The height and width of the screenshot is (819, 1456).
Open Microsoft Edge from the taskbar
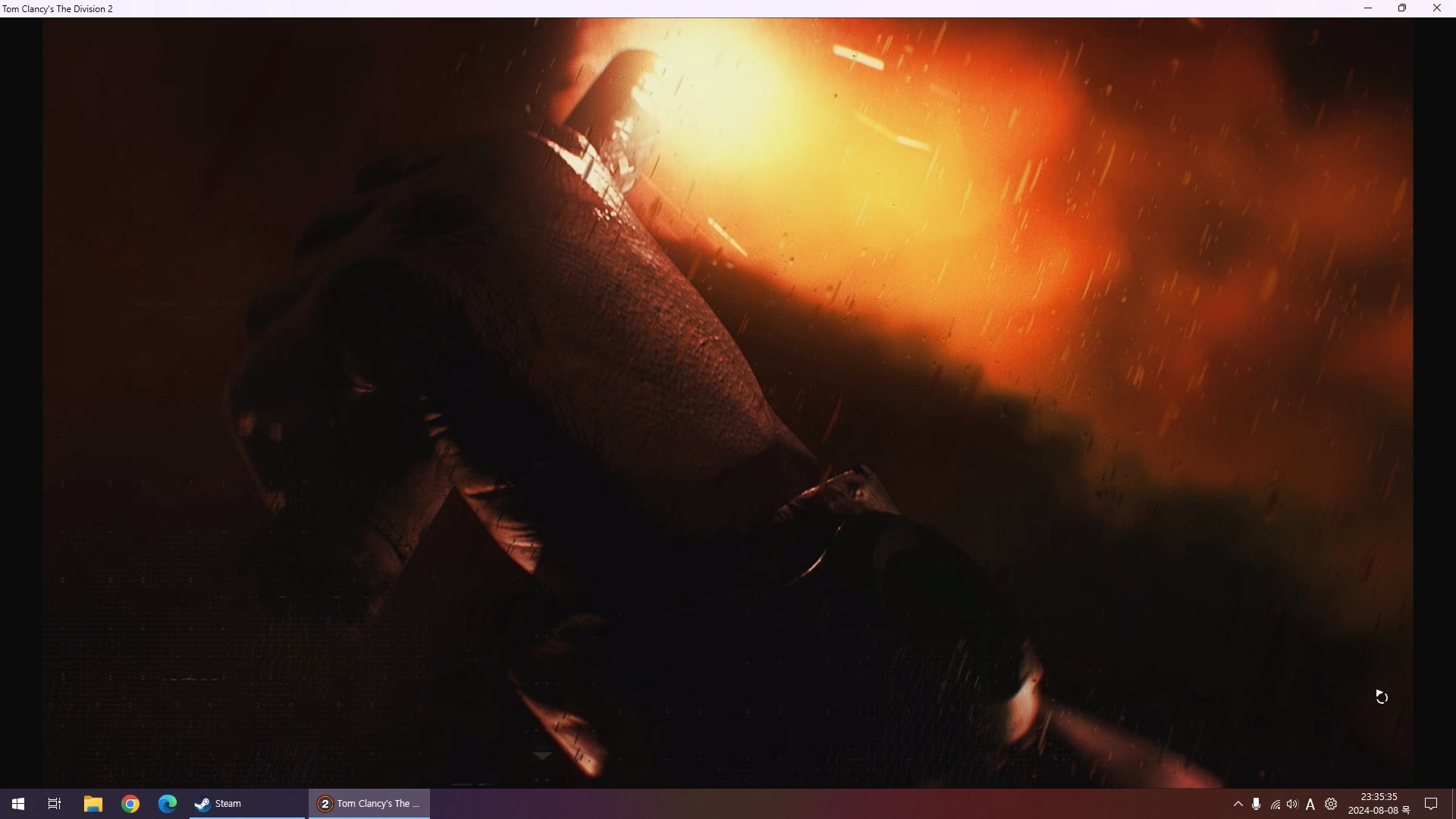coord(167,804)
